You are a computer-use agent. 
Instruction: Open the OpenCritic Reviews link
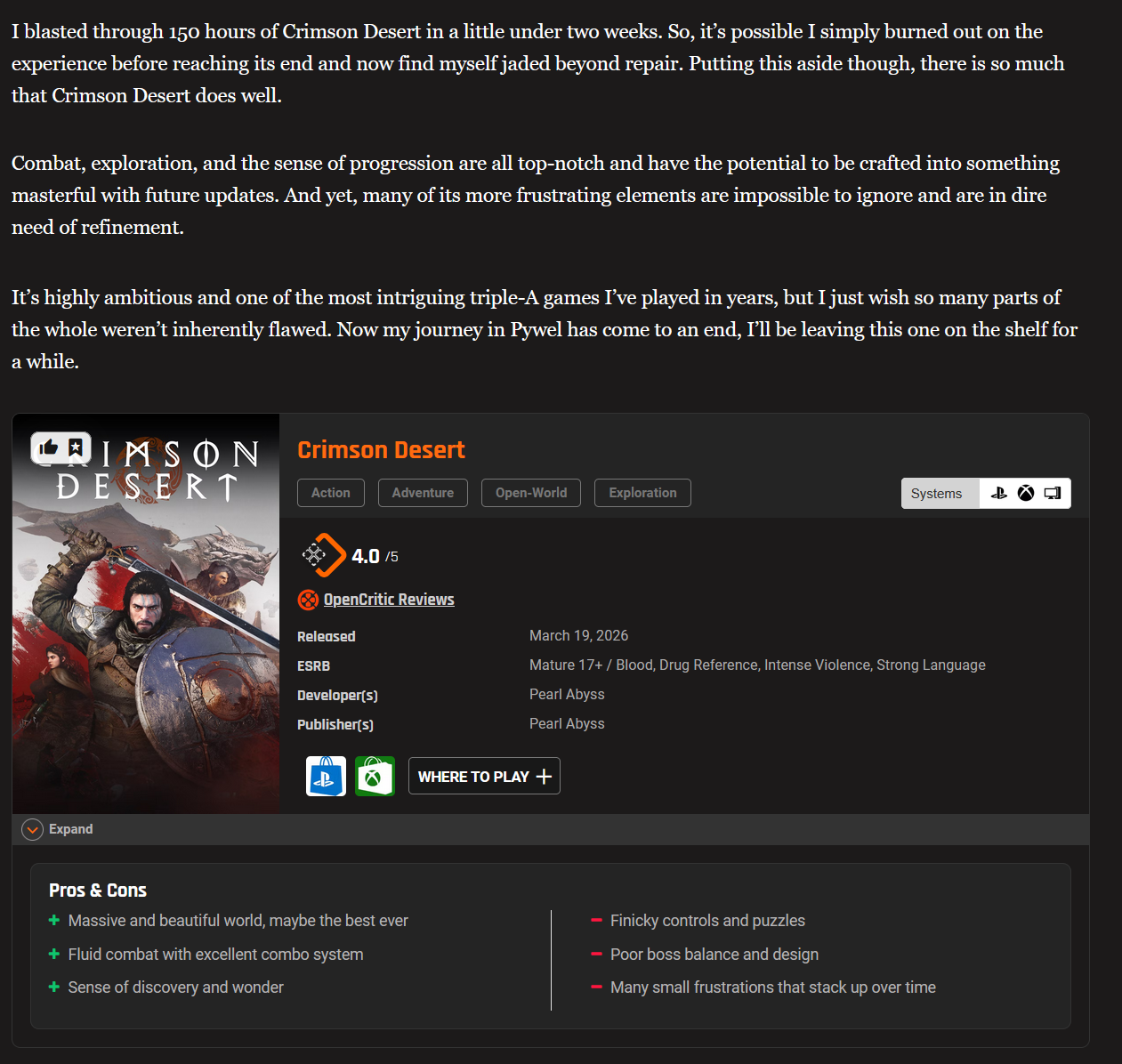click(389, 600)
